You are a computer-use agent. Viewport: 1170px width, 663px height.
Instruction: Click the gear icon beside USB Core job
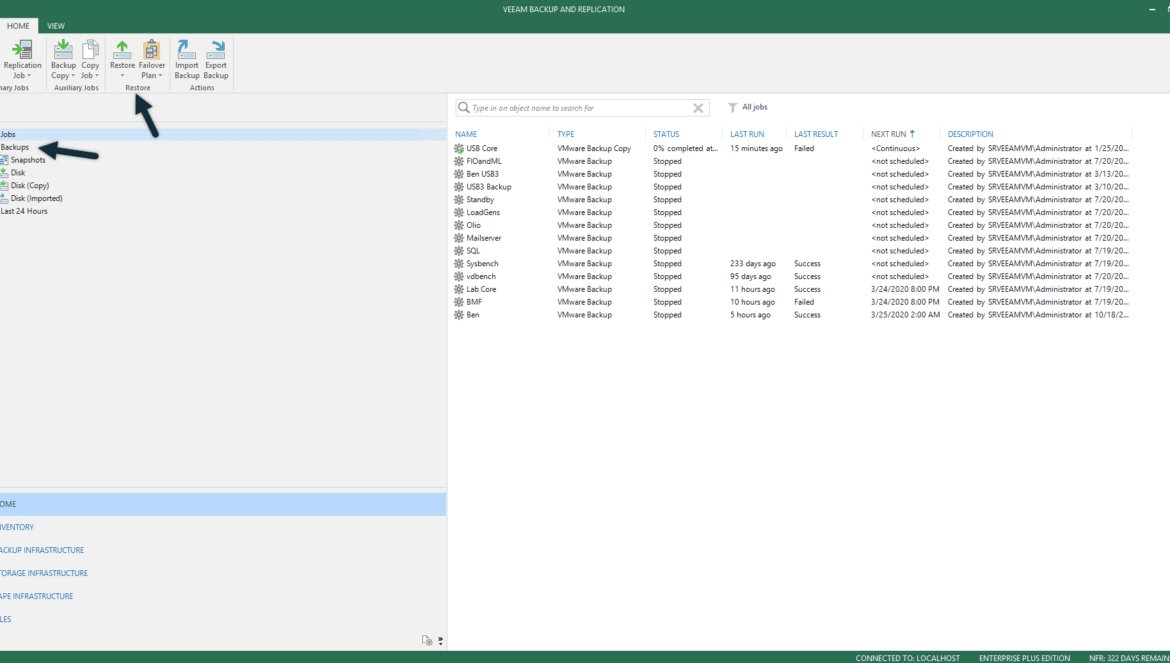click(459, 148)
